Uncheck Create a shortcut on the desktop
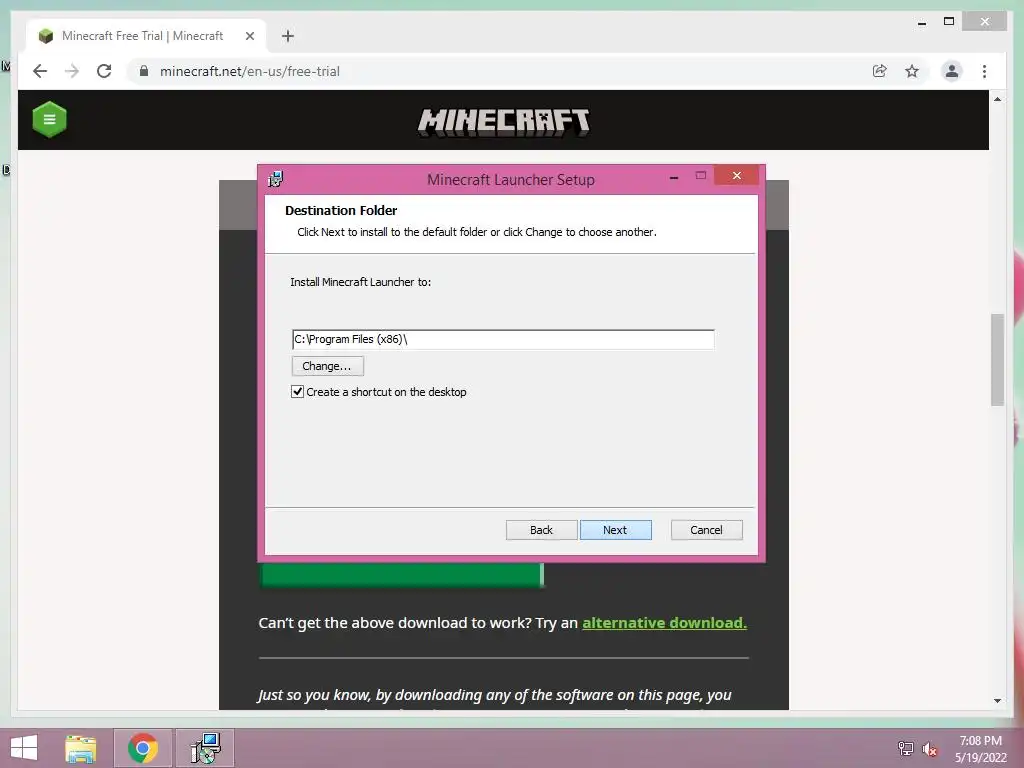Viewport: 1024px width, 768px height. point(297,392)
